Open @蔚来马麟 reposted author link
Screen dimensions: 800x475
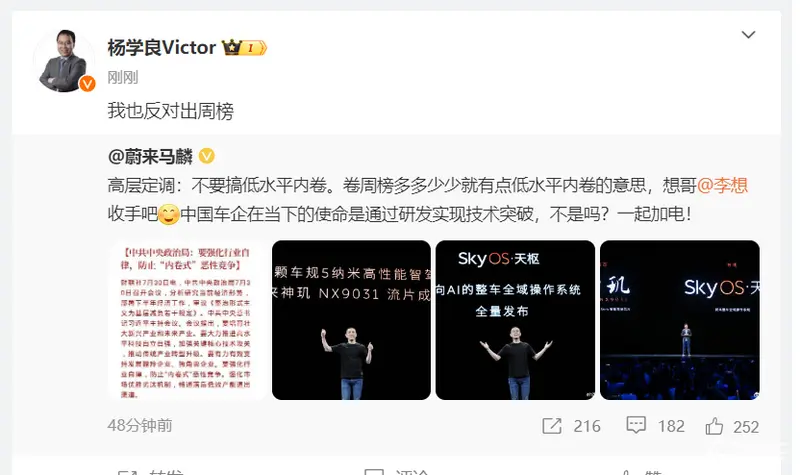151,156
